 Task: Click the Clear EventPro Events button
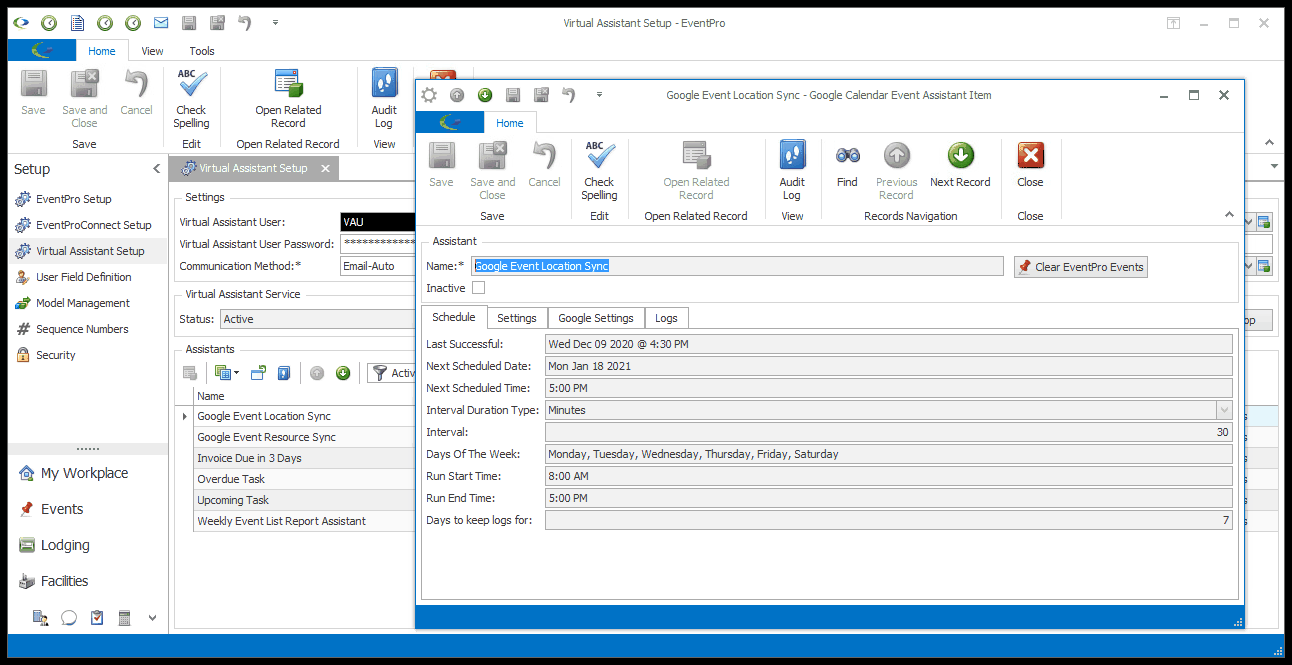[x=1080, y=267]
